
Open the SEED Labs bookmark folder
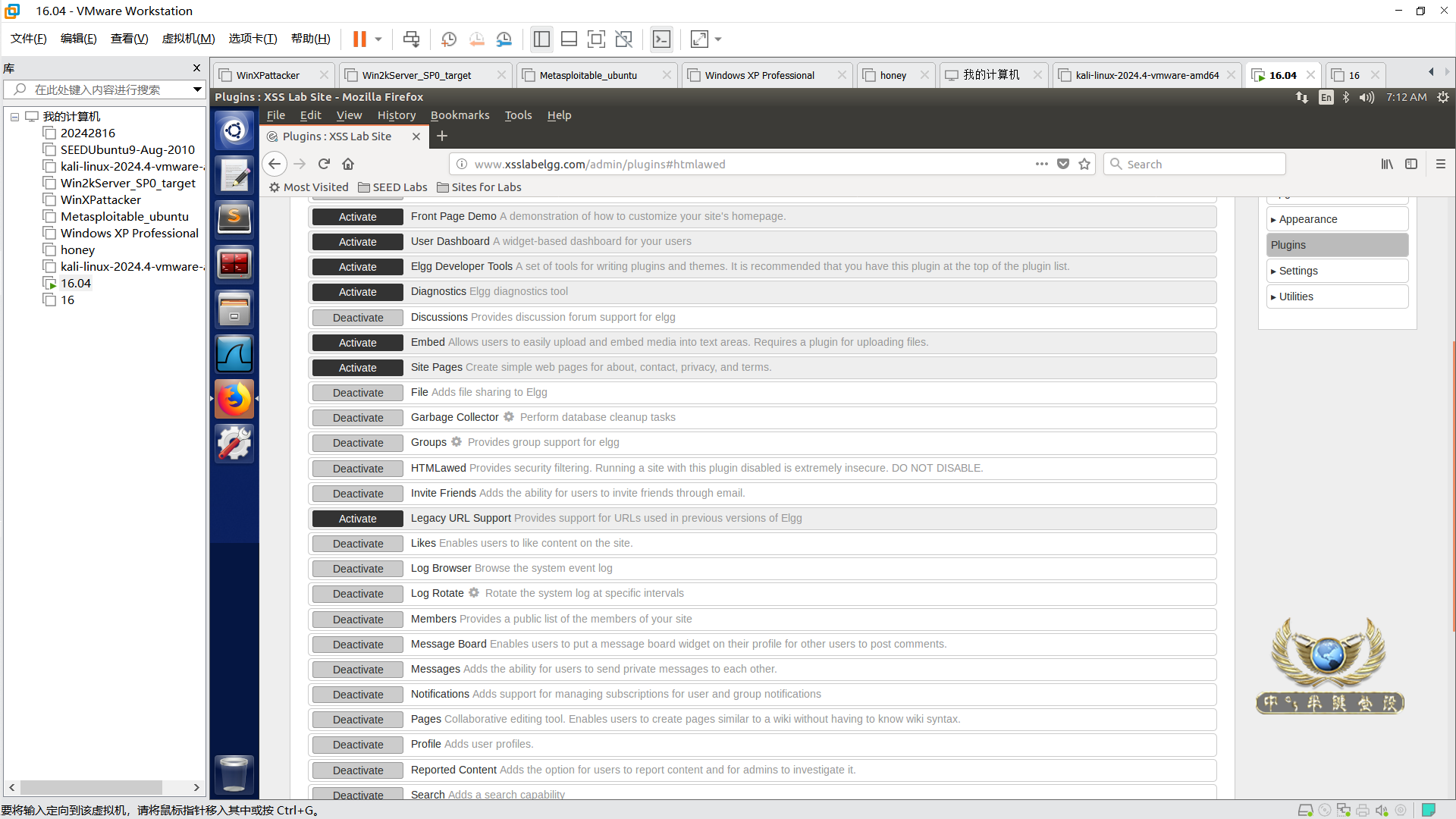click(393, 187)
